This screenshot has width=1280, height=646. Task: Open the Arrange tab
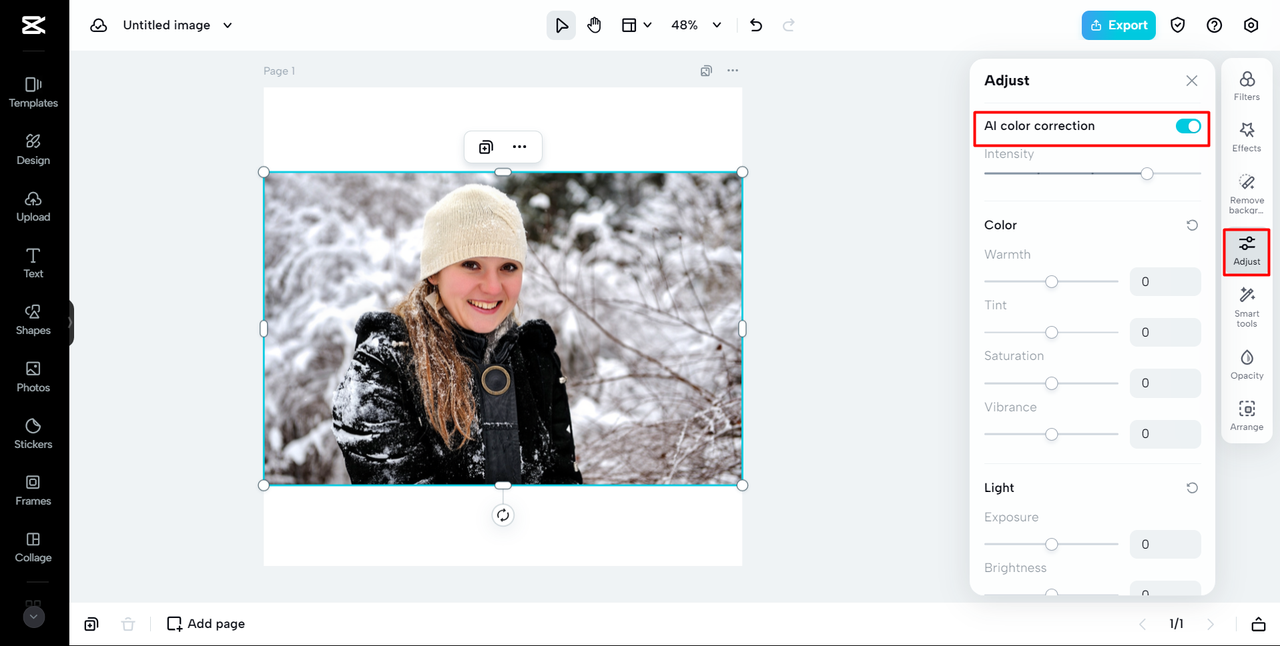1247,416
